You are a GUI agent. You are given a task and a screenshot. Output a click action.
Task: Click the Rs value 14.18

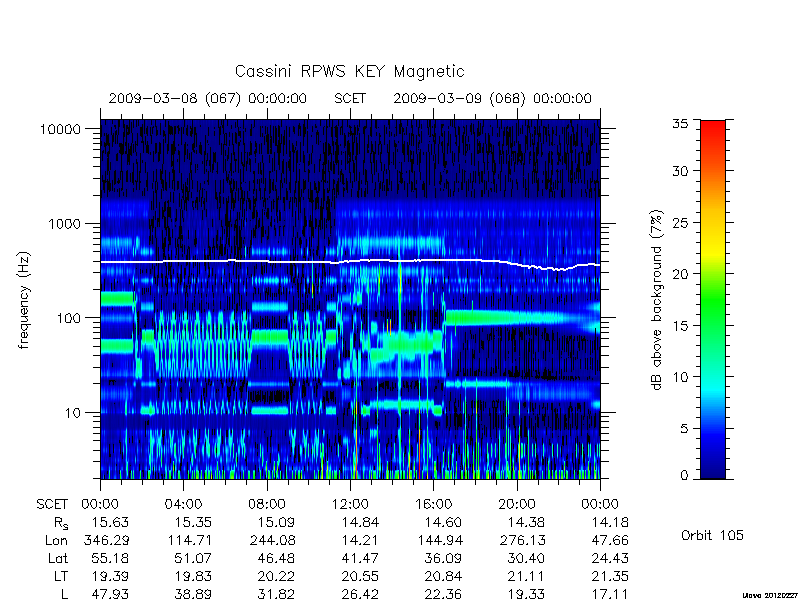(610, 522)
